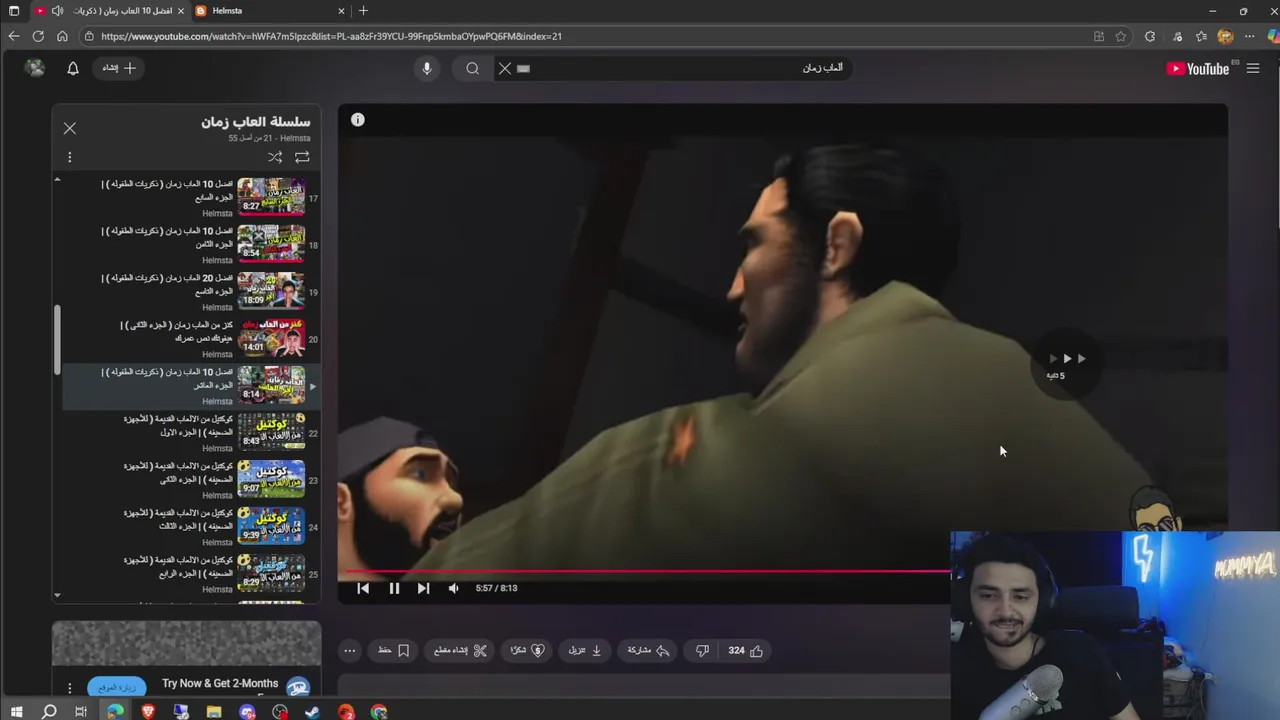Open browser tab actions menu icon
This screenshot has width=1280, height=720.
[14, 11]
